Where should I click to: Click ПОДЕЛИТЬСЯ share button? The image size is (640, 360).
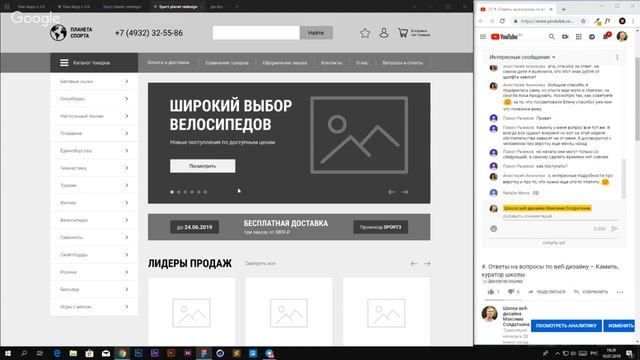[x=547, y=292]
